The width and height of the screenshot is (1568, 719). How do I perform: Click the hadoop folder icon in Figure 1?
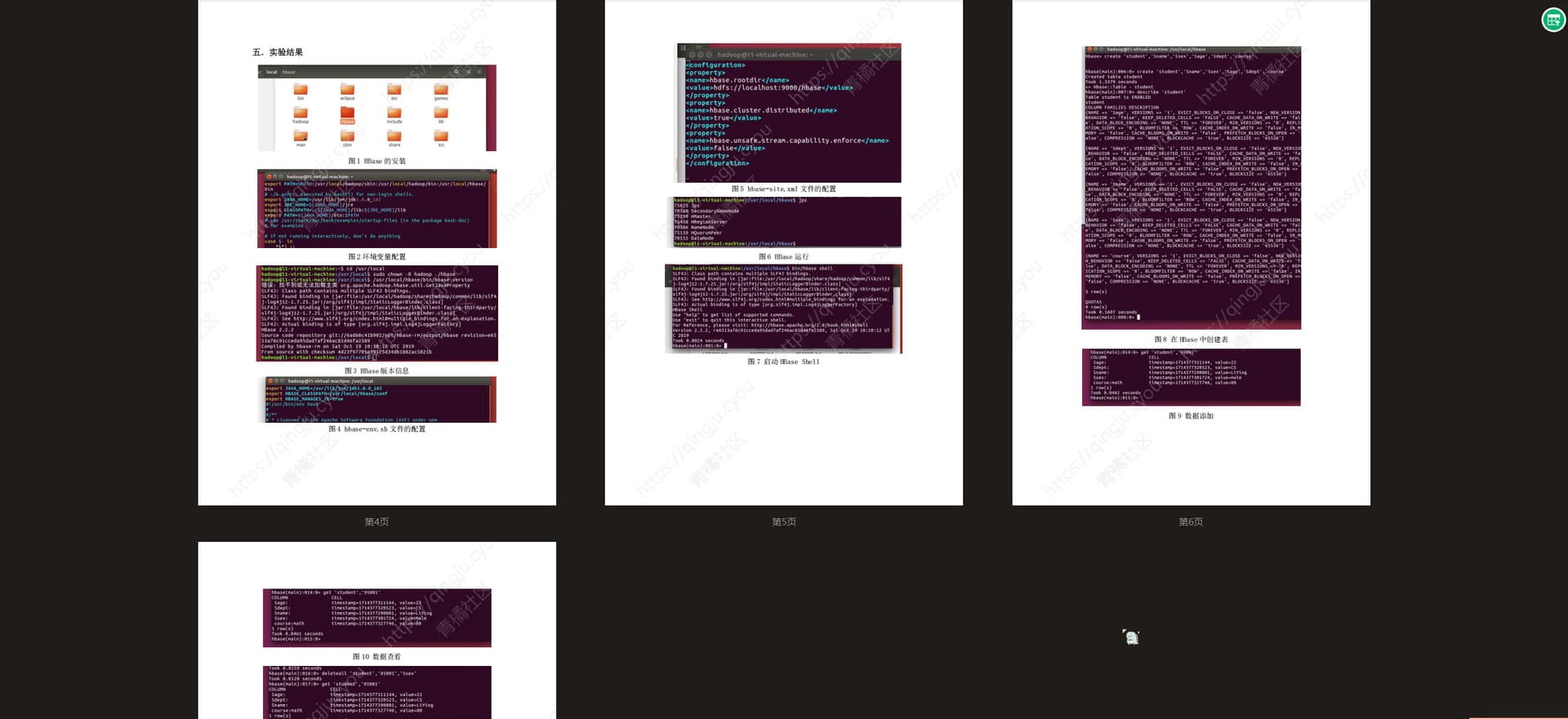point(301,113)
